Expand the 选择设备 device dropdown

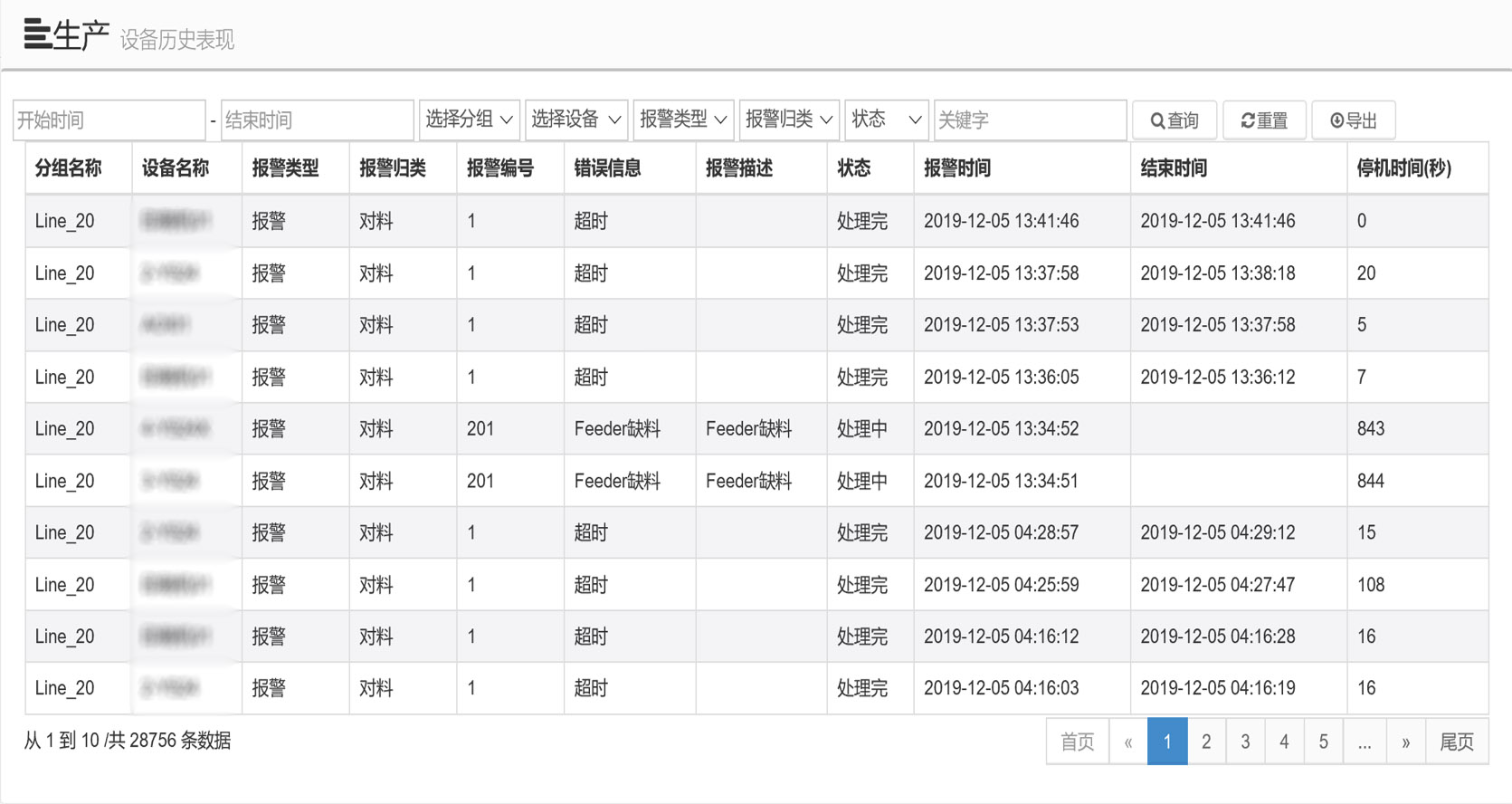[x=575, y=120]
